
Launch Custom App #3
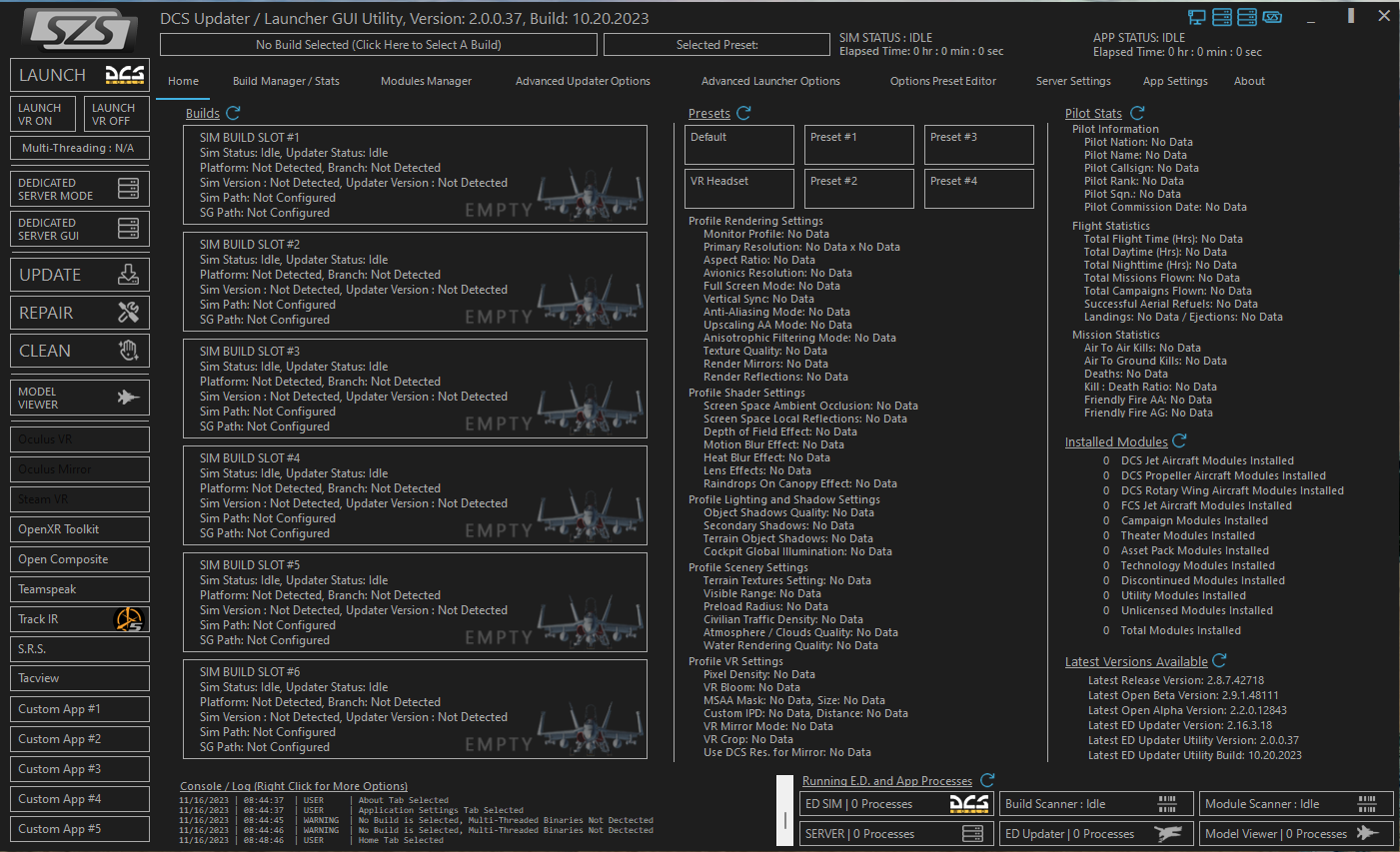pos(80,769)
